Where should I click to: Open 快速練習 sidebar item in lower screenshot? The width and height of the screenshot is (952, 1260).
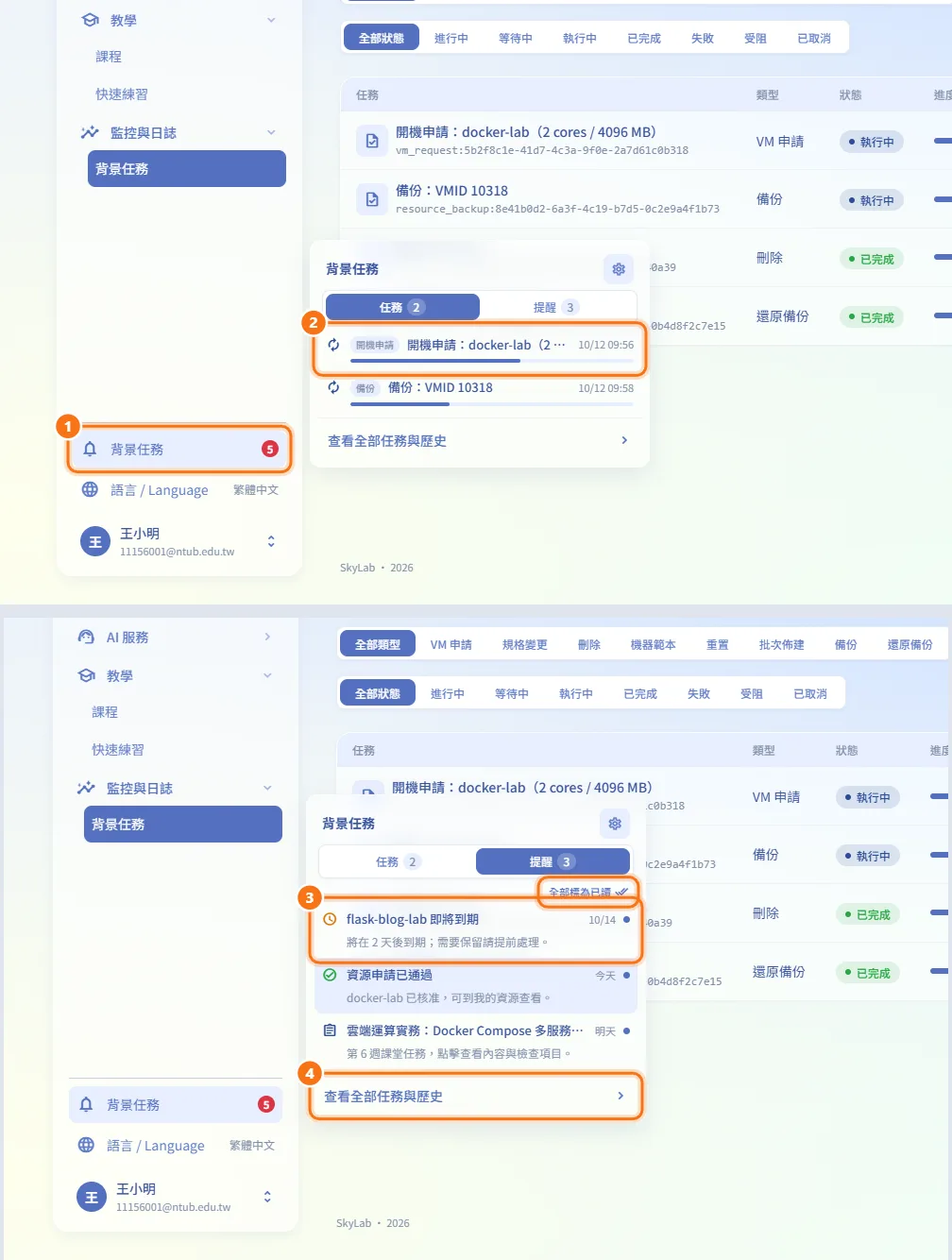[118, 750]
